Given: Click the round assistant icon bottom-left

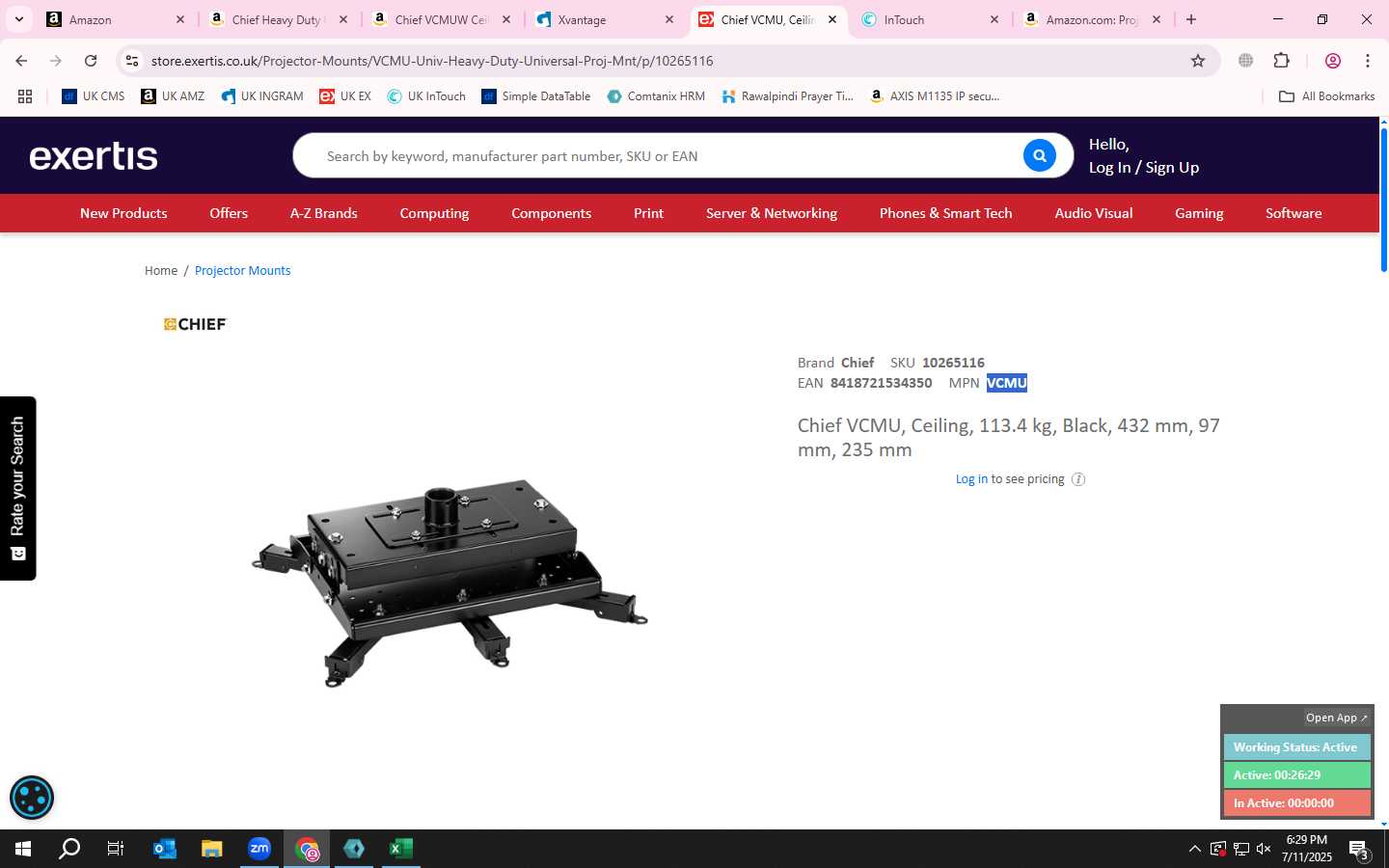Looking at the screenshot, I should pyautogui.click(x=32, y=798).
